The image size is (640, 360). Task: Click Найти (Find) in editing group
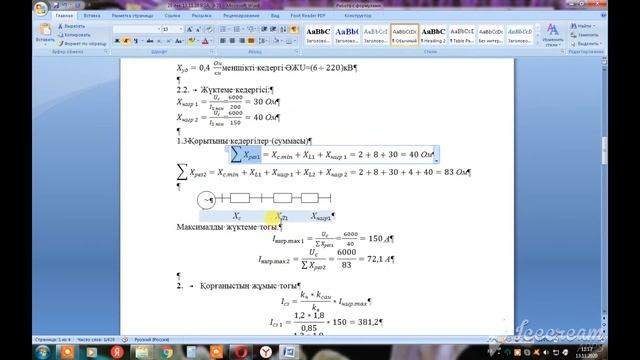pyautogui.click(x=584, y=26)
